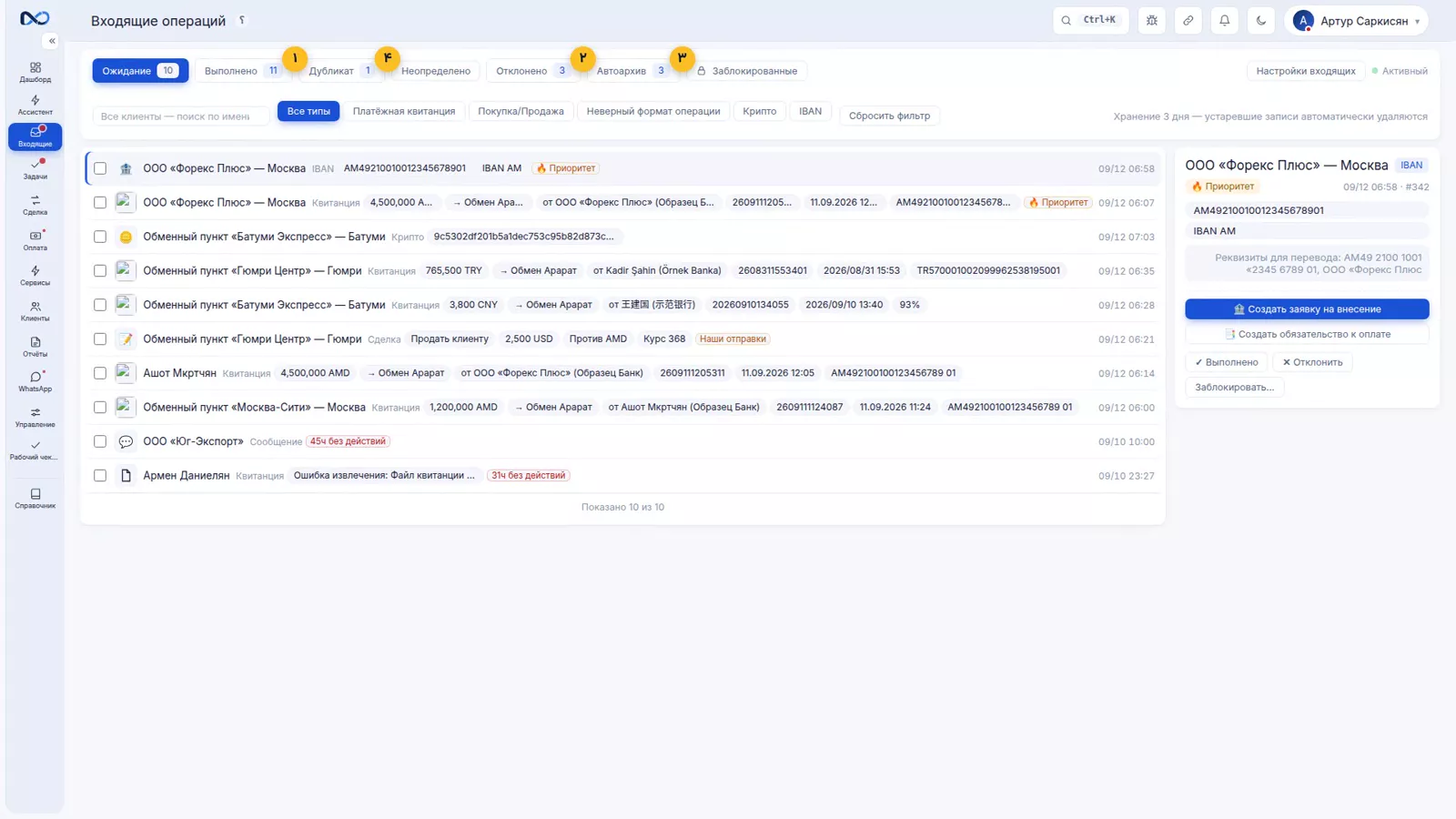Filter by Неверный формат операции

pyautogui.click(x=653, y=111)
